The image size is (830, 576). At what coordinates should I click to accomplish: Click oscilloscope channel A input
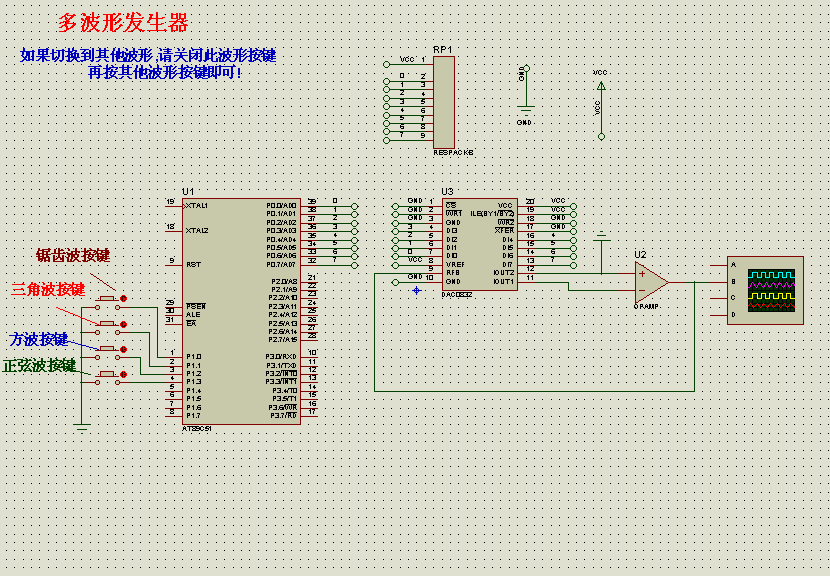pos(733,265)
